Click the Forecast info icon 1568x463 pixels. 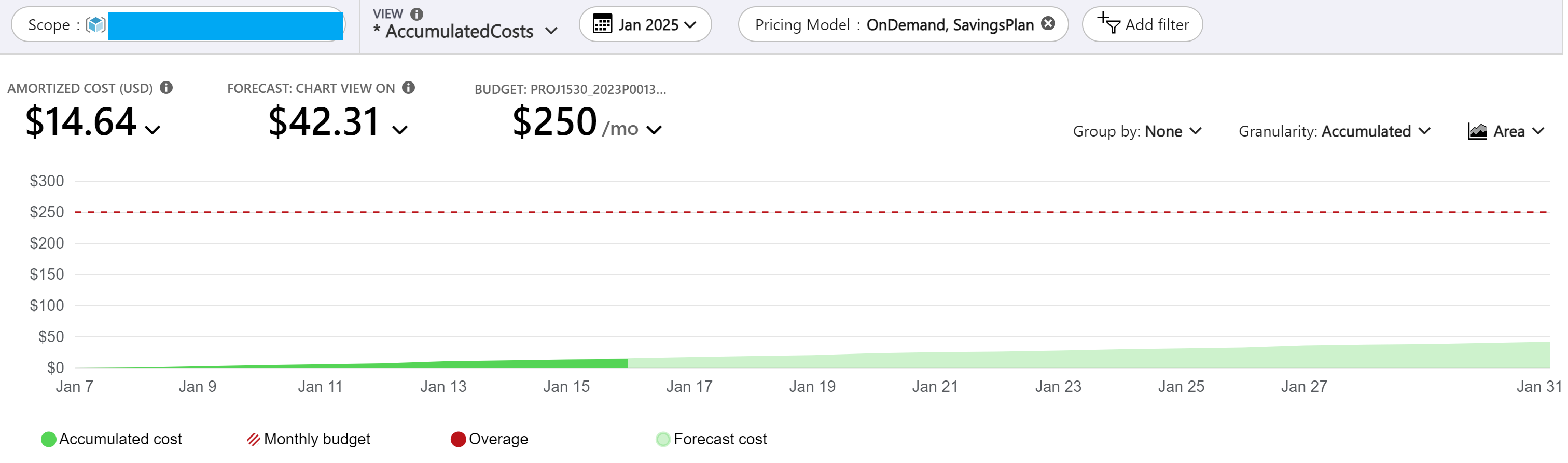click(408, 88)
